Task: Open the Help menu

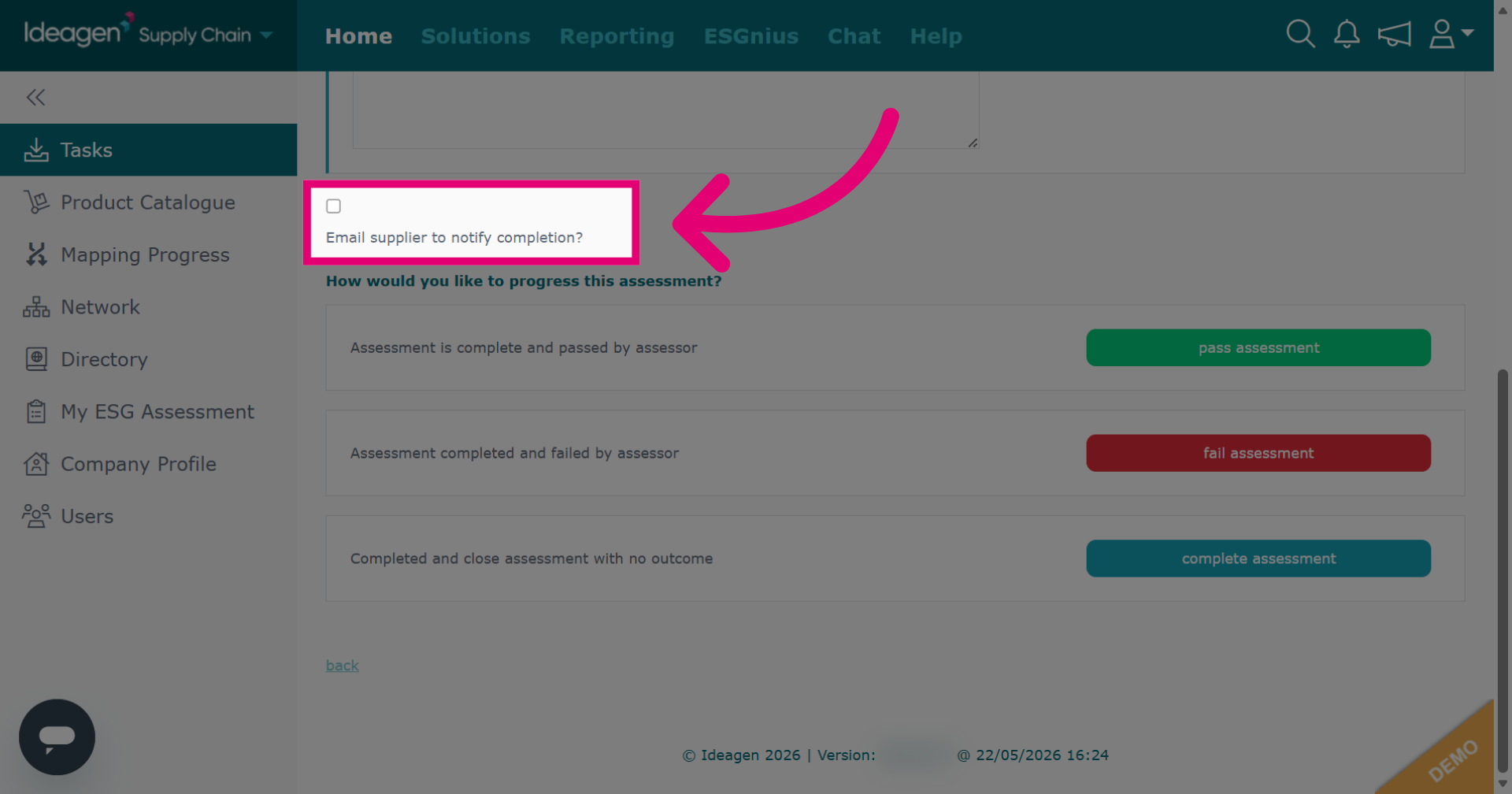Action: coord(936,36)
